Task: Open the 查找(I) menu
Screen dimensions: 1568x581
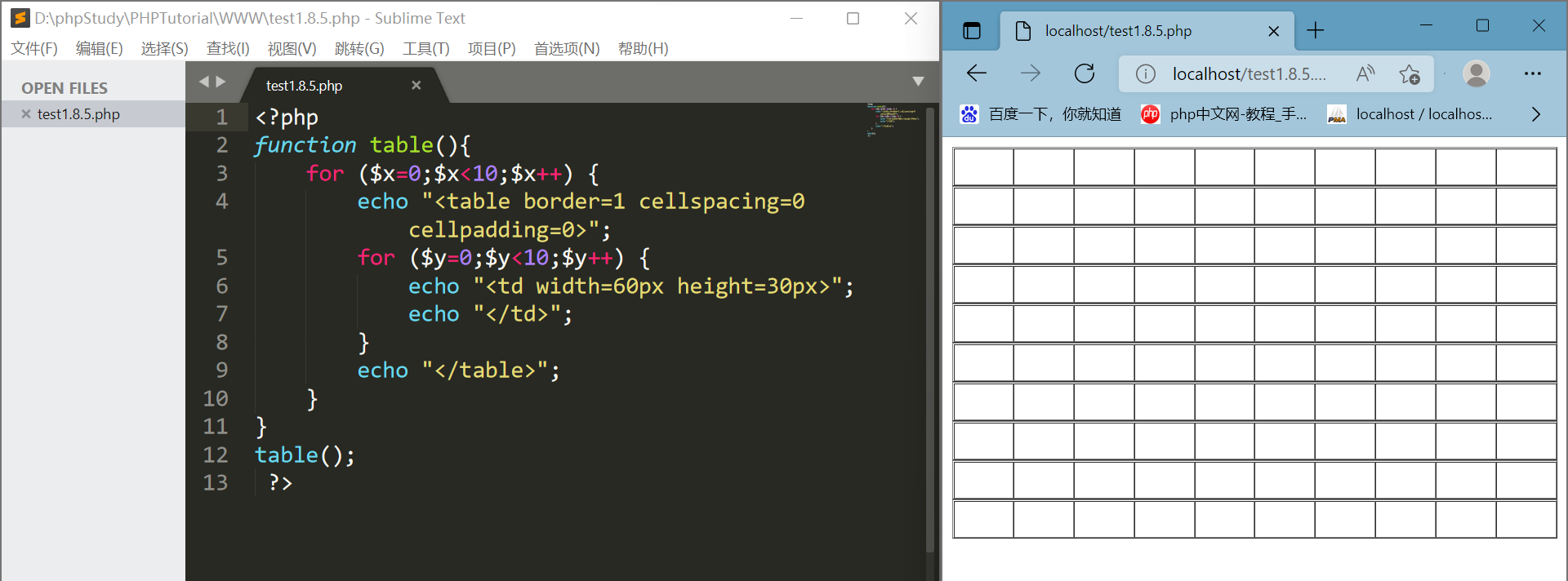Action: pos(228,48)
